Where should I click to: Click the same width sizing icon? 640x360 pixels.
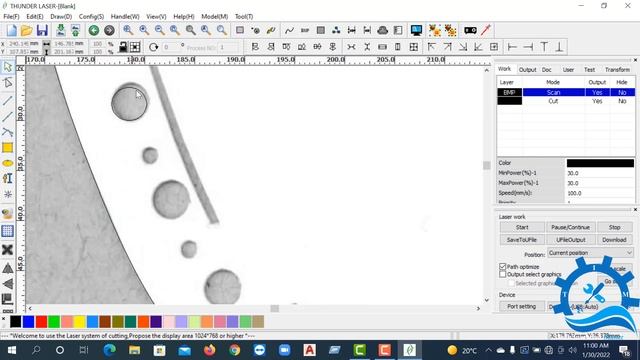tap(382, 47)
